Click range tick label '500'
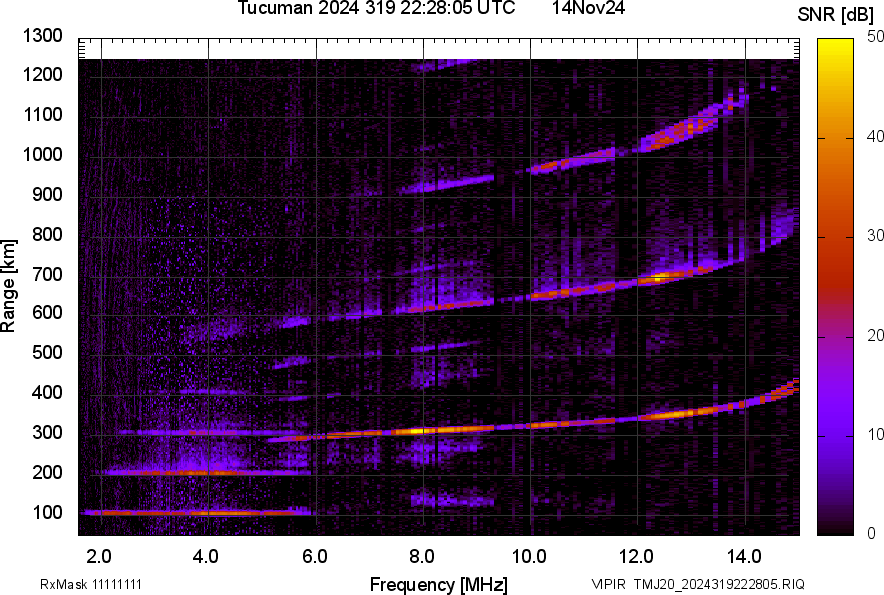 pos(47,352)
